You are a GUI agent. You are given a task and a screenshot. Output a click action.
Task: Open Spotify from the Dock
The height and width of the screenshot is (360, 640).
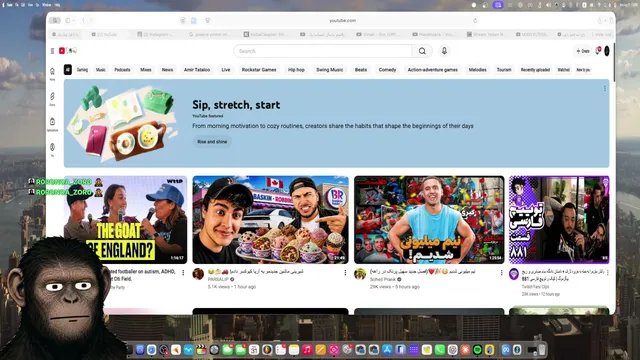(477, 350)
